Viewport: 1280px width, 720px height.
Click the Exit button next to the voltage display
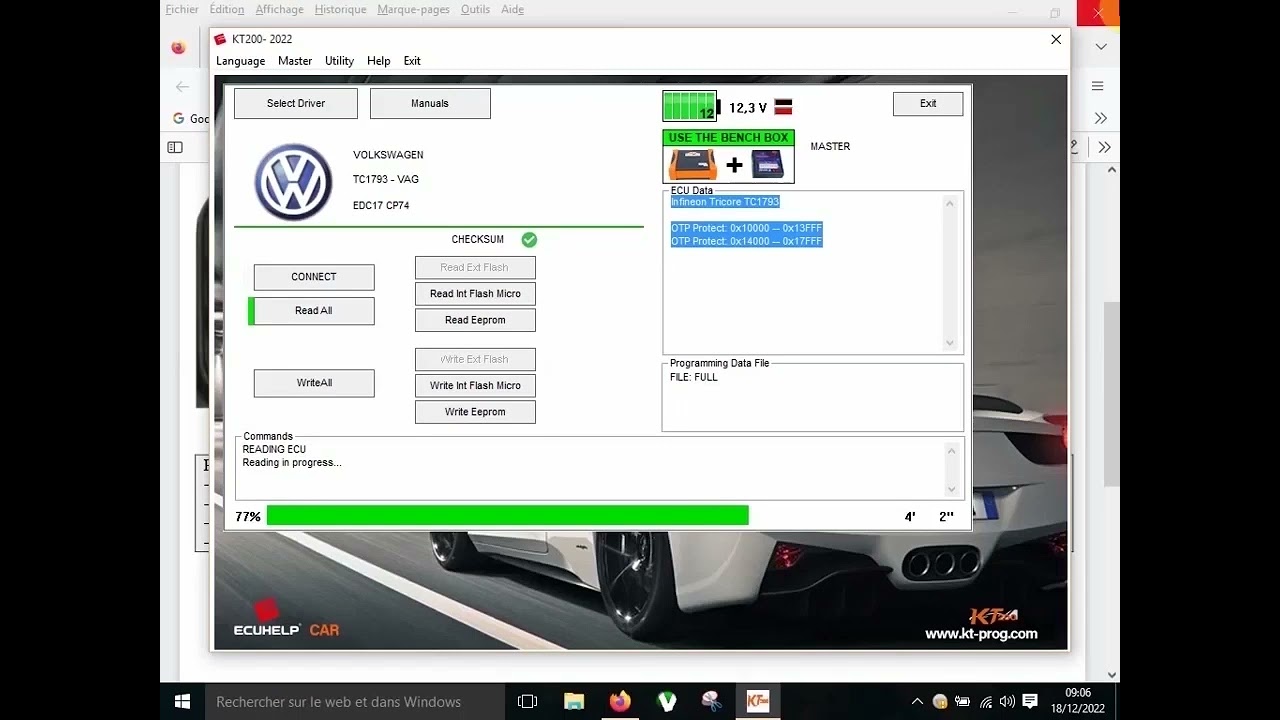928,103
